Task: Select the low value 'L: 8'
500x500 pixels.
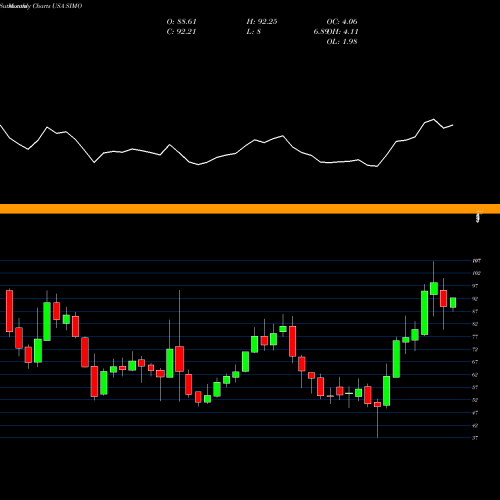Action: pyautogui.click(x=254, y=32)
